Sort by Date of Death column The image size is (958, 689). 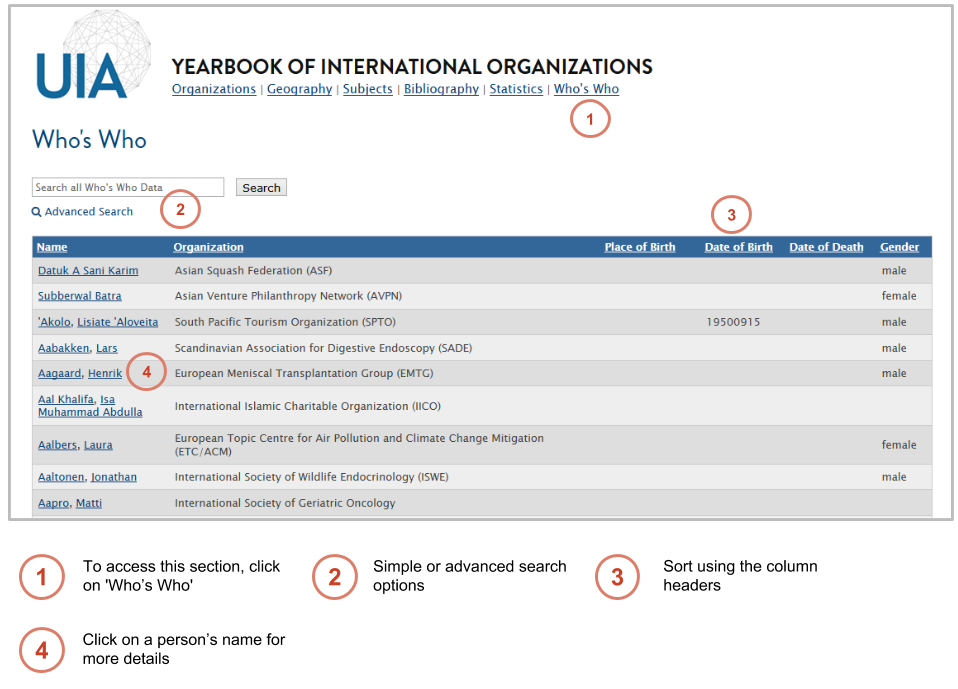coord(826,247)
